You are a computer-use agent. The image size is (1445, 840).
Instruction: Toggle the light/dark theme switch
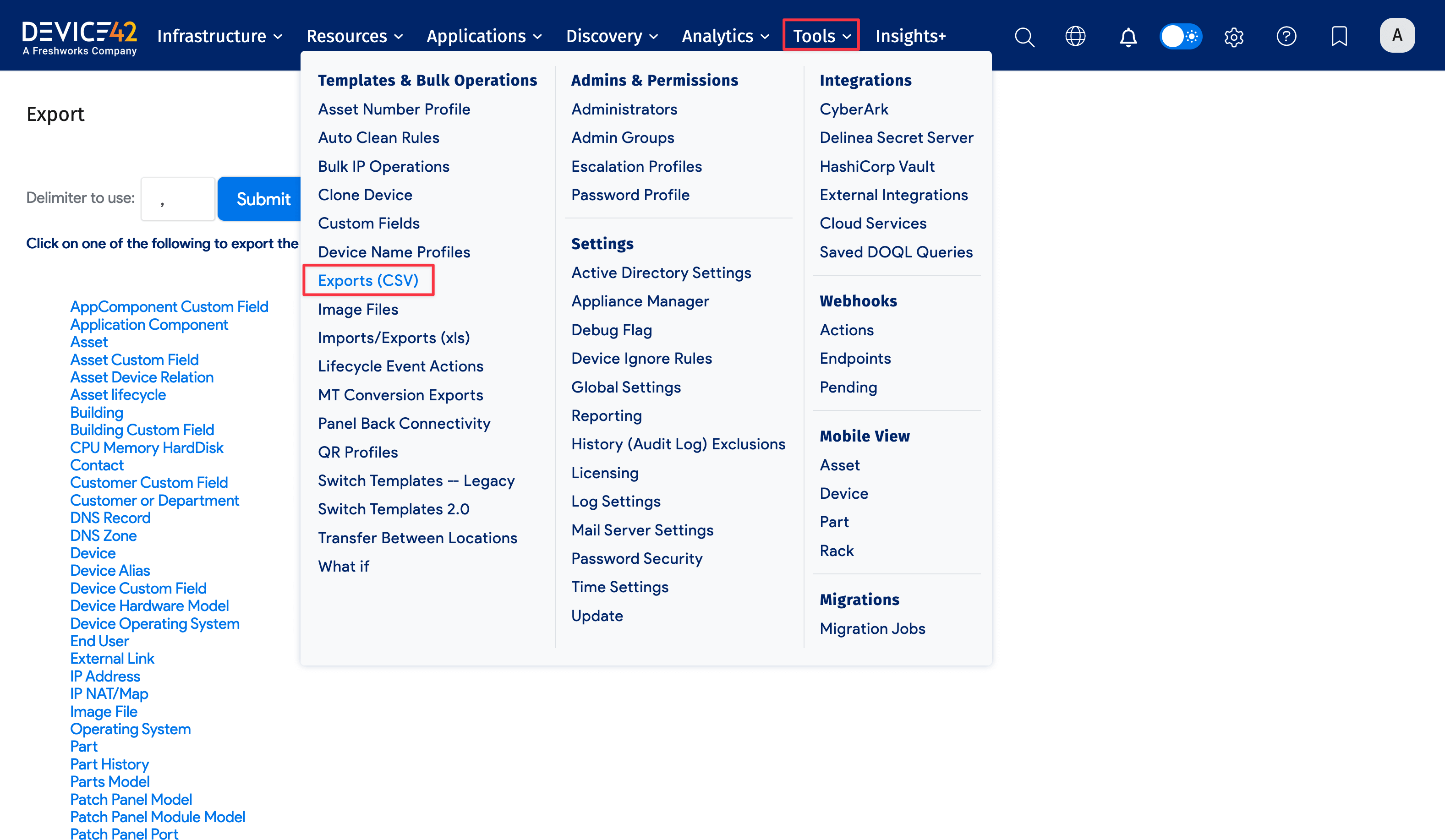1181,37
